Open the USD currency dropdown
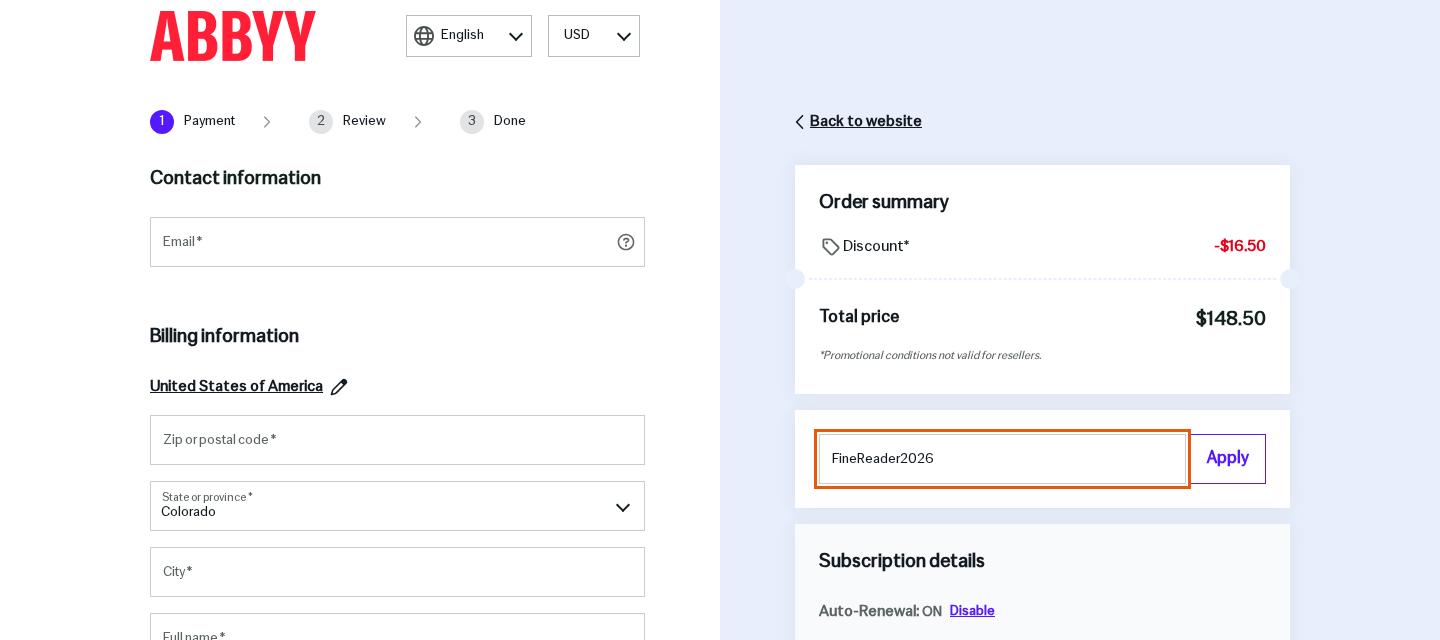Viewport: 1440px width, 640px height. pyautogui.click(x=594, y=36)
